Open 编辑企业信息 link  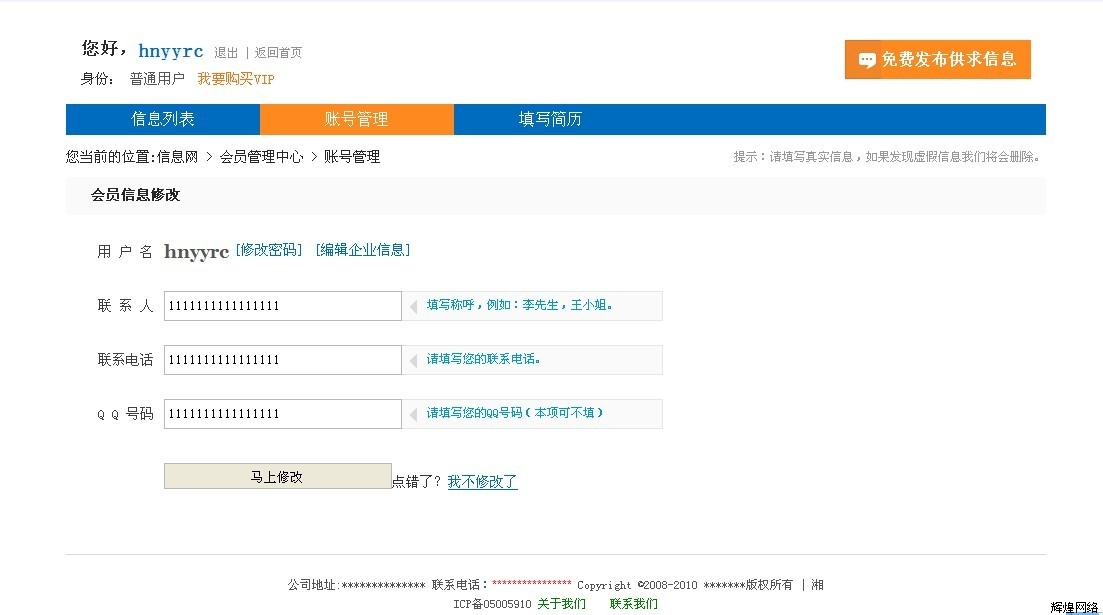coord(362,250)
